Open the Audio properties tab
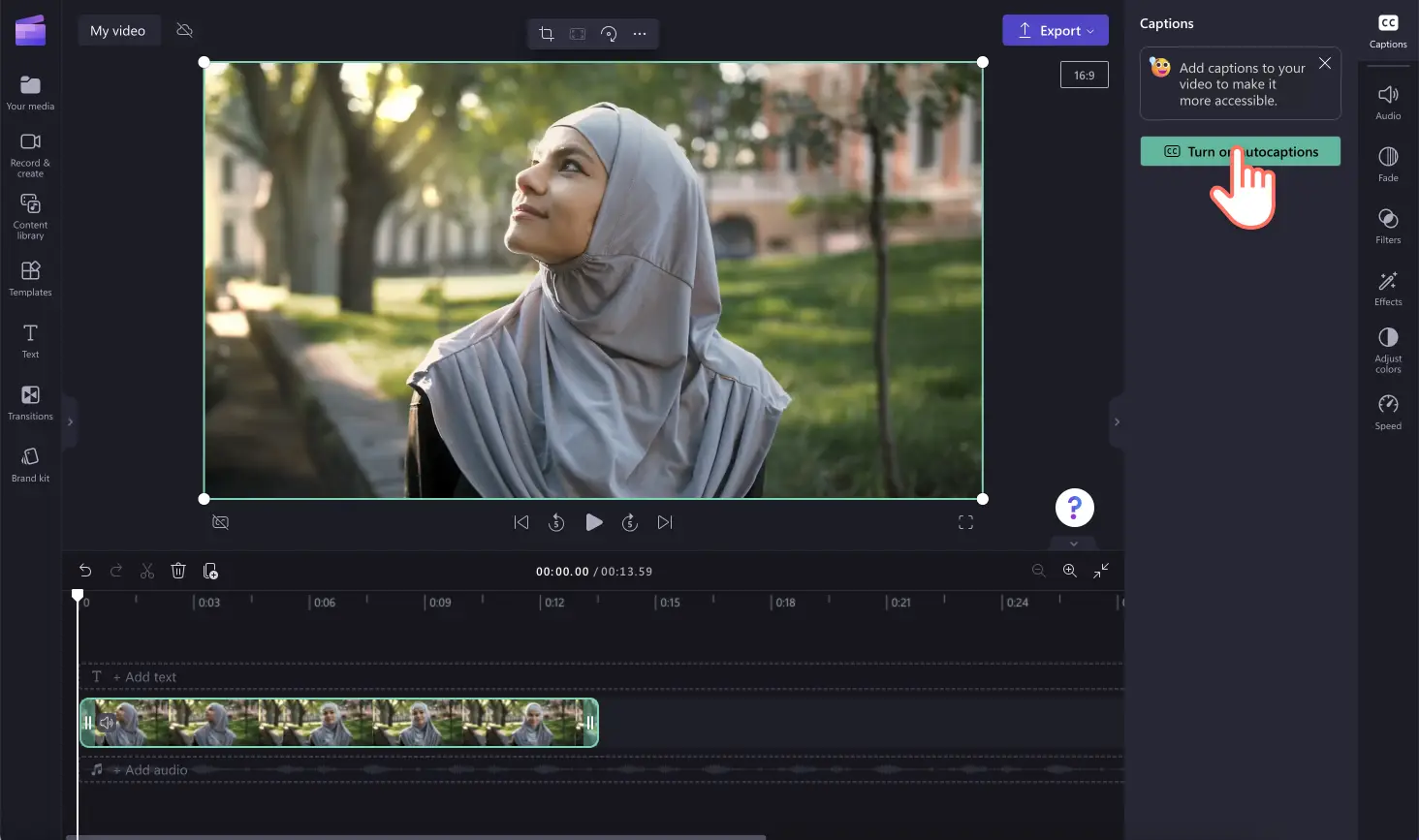 [x=1388, y=102]
